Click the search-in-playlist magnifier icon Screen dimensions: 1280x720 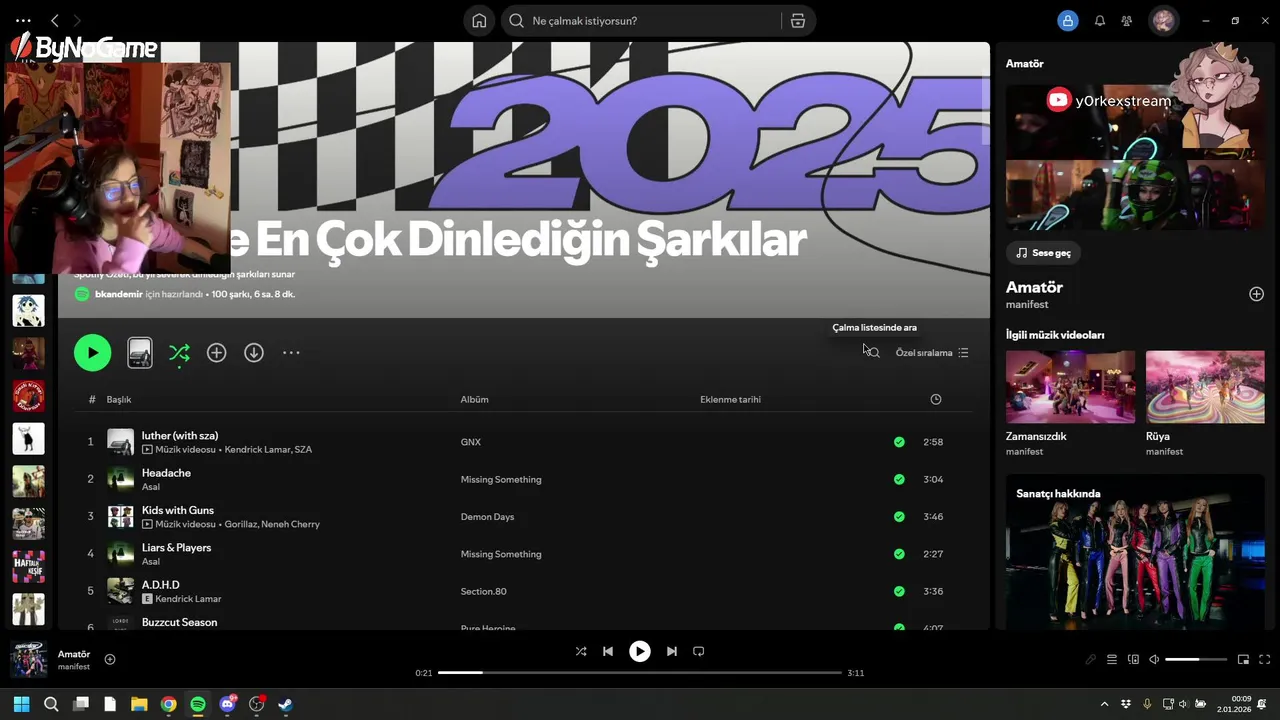click(x=873, y=353)
